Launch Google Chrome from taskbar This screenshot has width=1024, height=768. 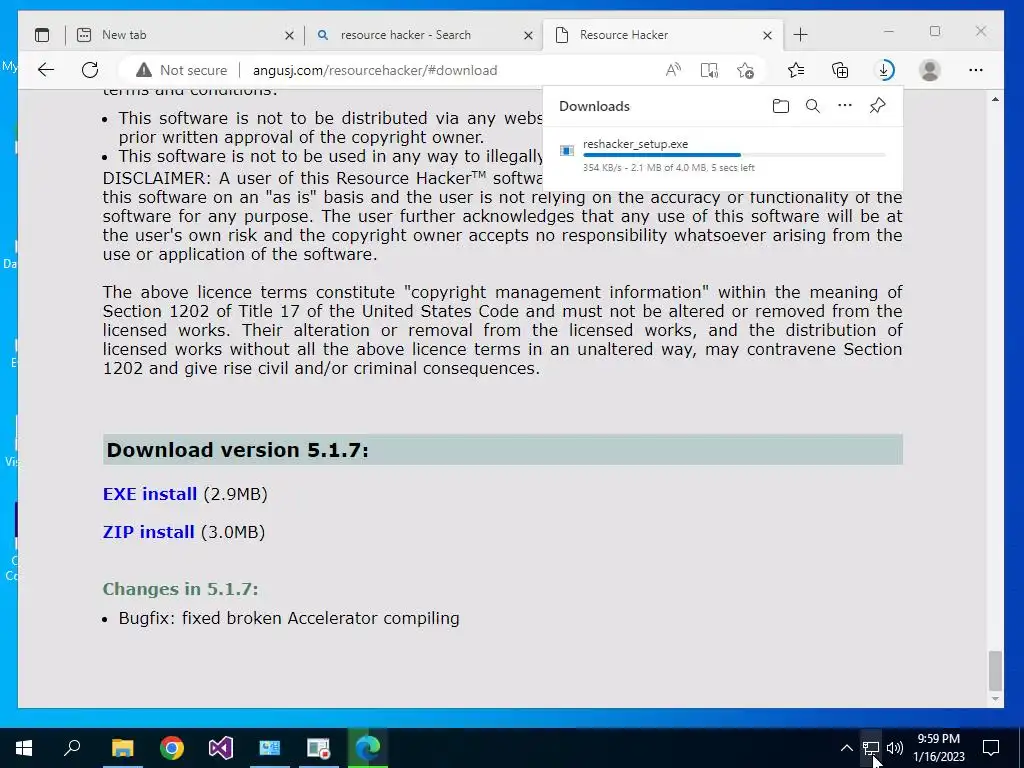[x=172, y=748]
